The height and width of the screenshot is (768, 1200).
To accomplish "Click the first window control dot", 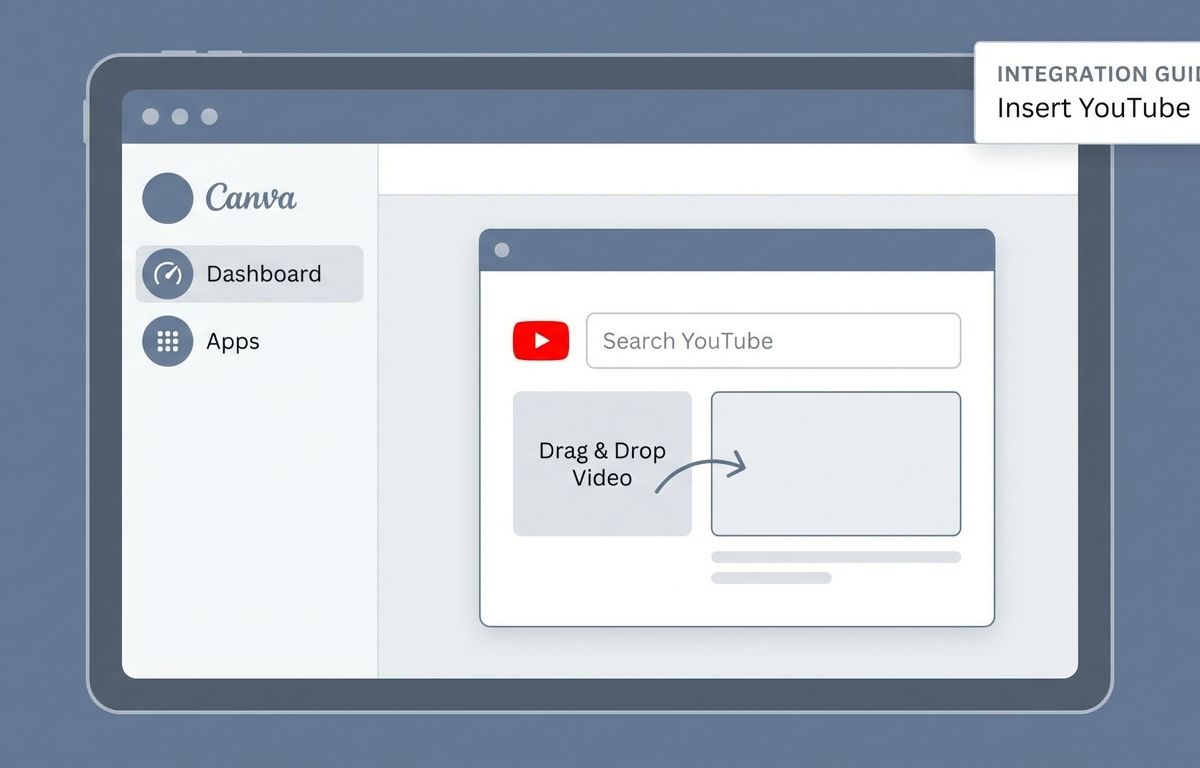I will [x=151, y=117].
